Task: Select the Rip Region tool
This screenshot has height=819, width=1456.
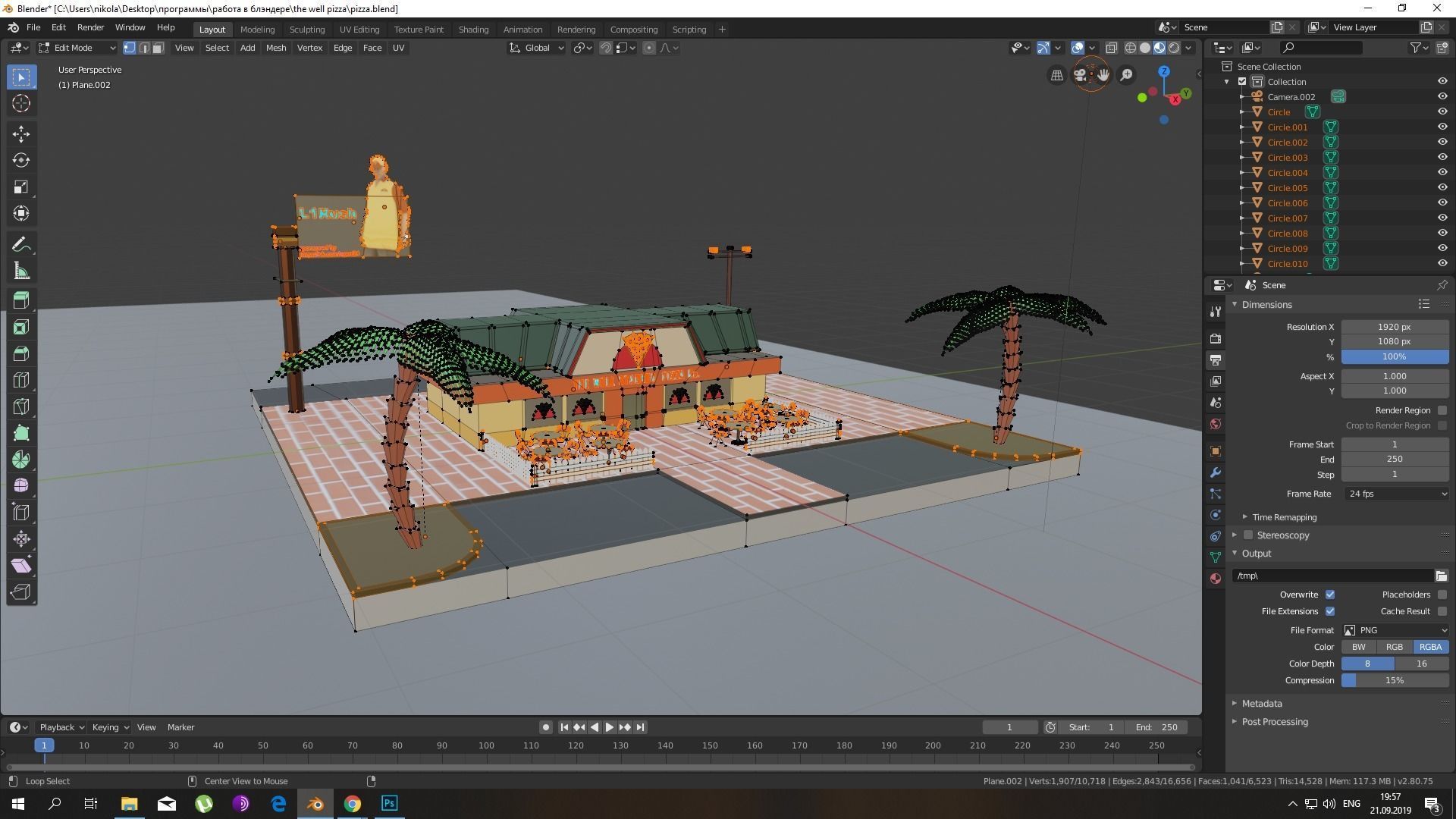Action: [21, 592]
